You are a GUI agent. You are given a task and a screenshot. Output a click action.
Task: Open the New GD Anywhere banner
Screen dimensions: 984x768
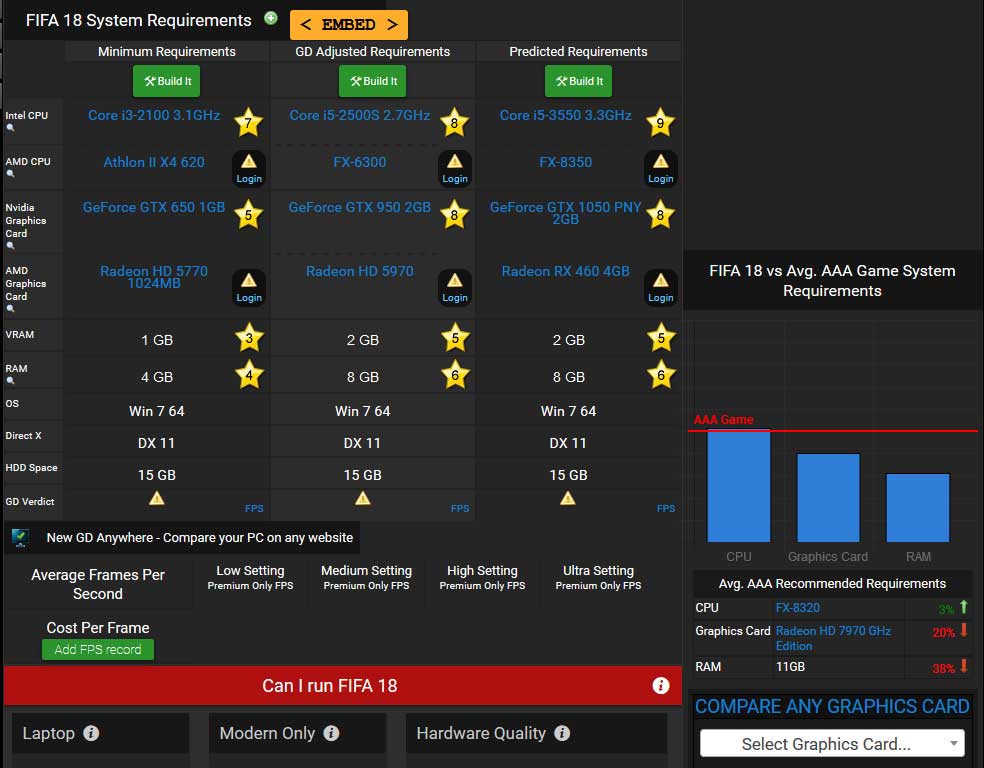[x=182, y=538]
